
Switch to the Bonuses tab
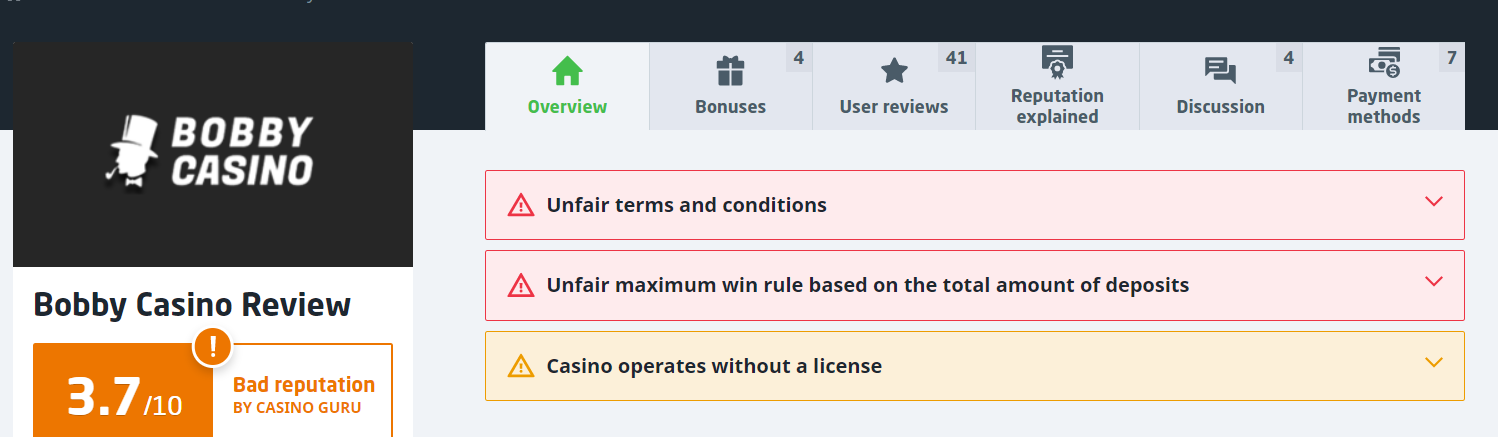tap(731, 106)
